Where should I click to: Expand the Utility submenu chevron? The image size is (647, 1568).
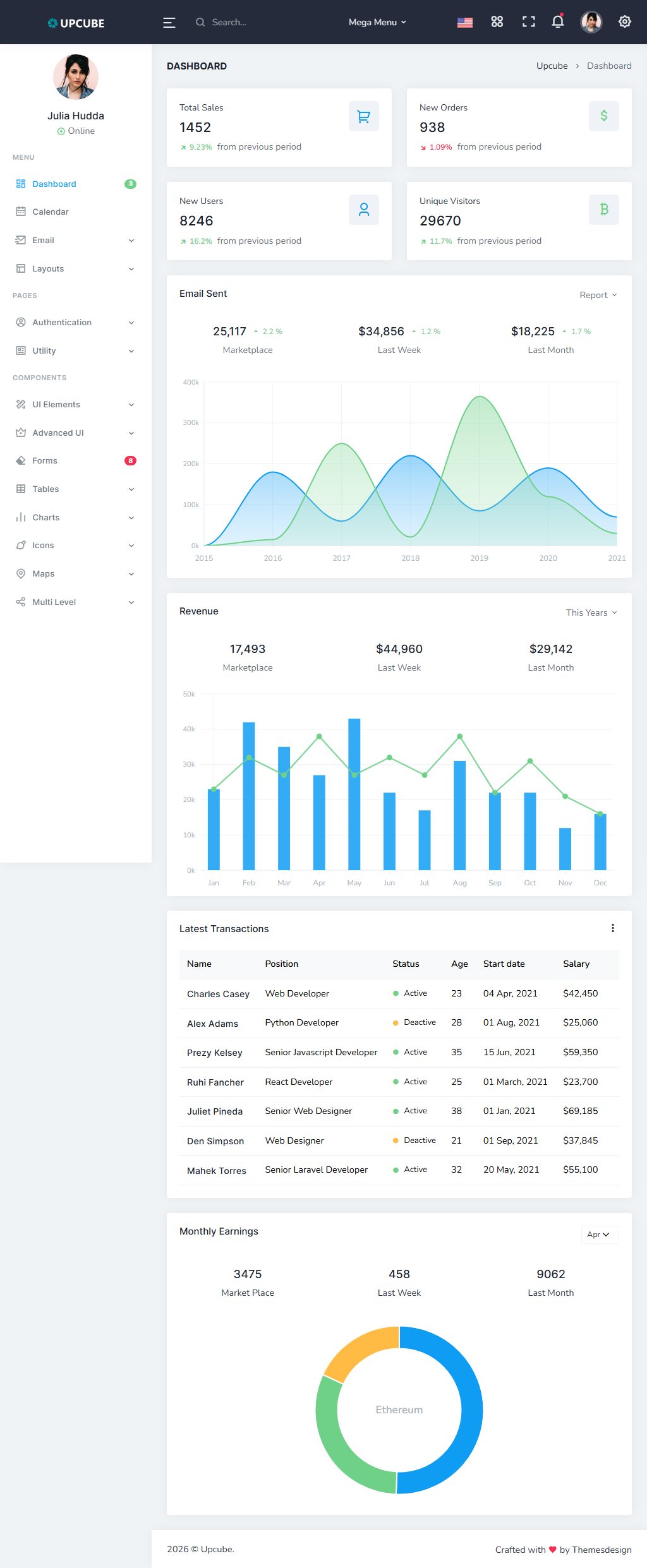[x=131, y=351]
